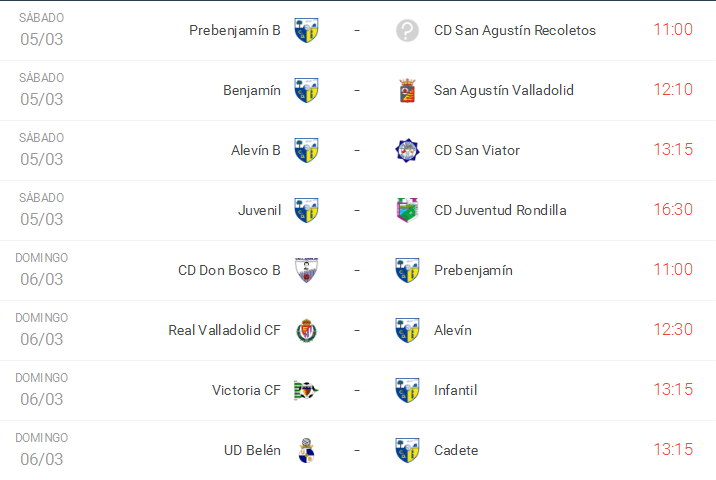This screenshot has width=716, height=480.
Task: Select the Victoria CF team name
Action: click(246, 390)
